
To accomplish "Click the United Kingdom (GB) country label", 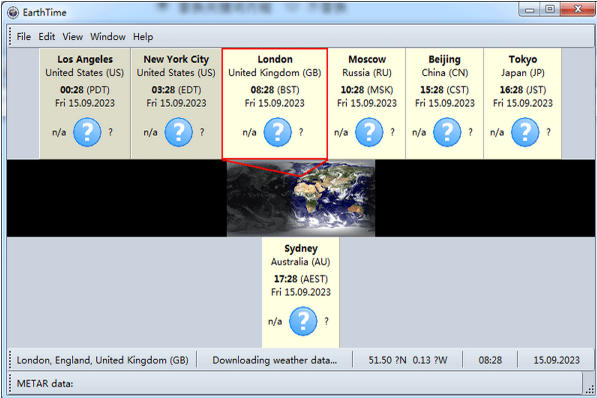I will pos(275,73).
